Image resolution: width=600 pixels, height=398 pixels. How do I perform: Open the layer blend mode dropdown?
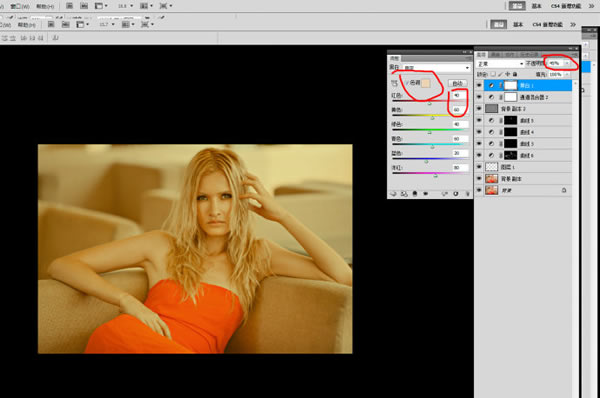[x=500, y=64]
